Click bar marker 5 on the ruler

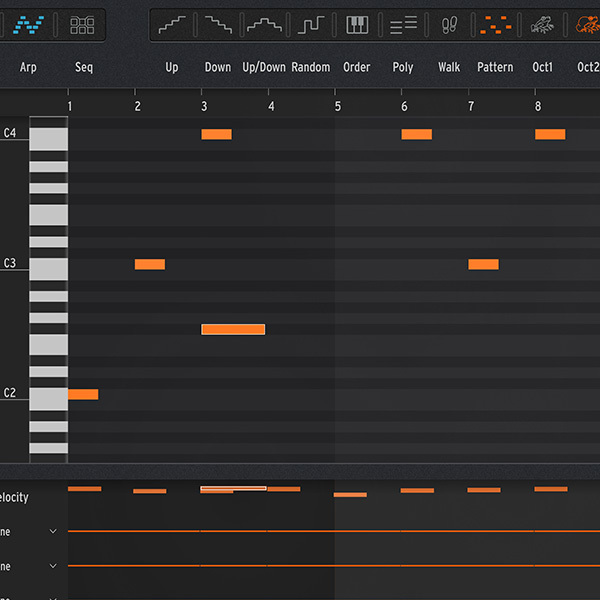pyautogui.click(x=338, y=106)
